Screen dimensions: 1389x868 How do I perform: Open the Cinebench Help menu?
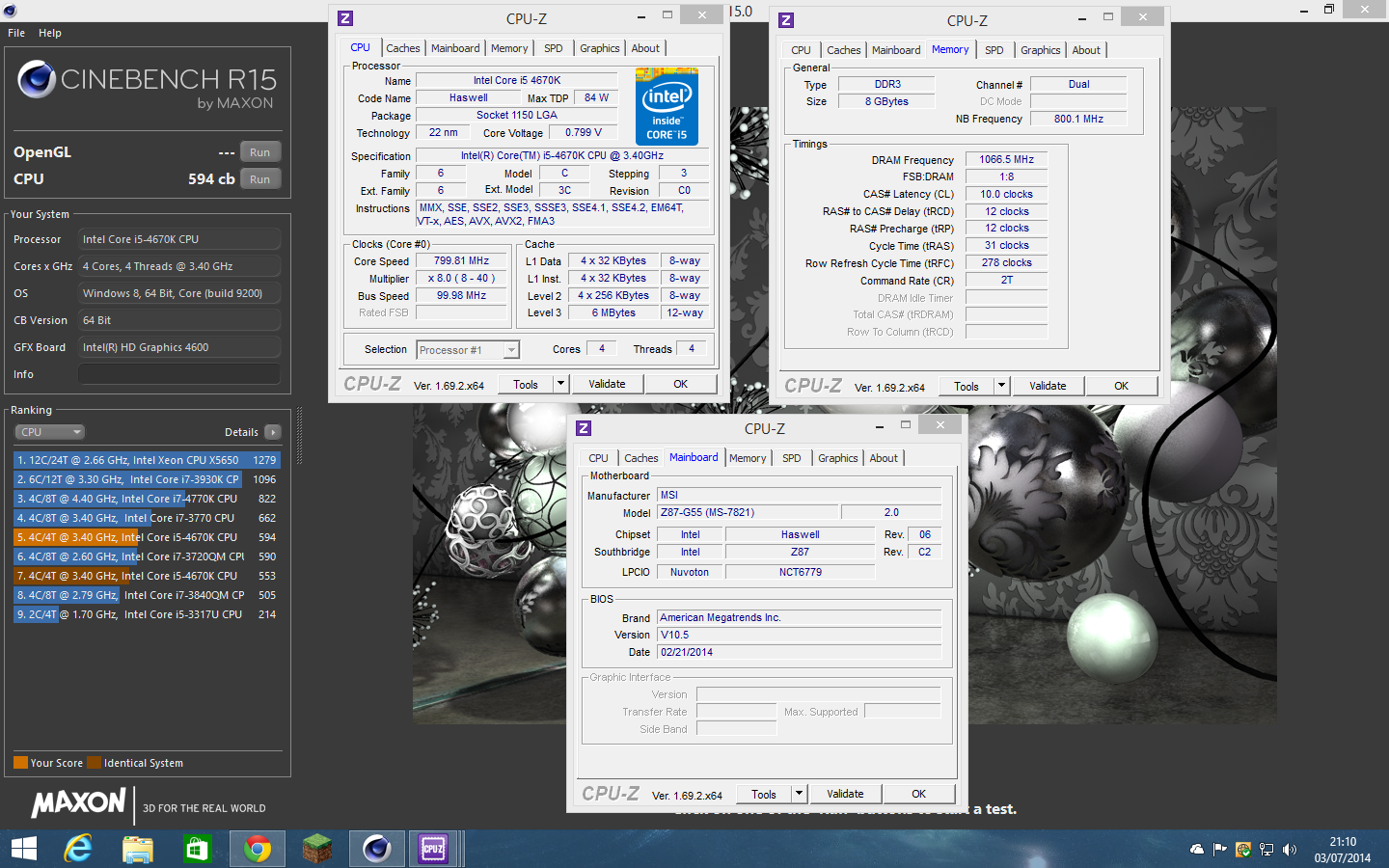click(50, 33)
